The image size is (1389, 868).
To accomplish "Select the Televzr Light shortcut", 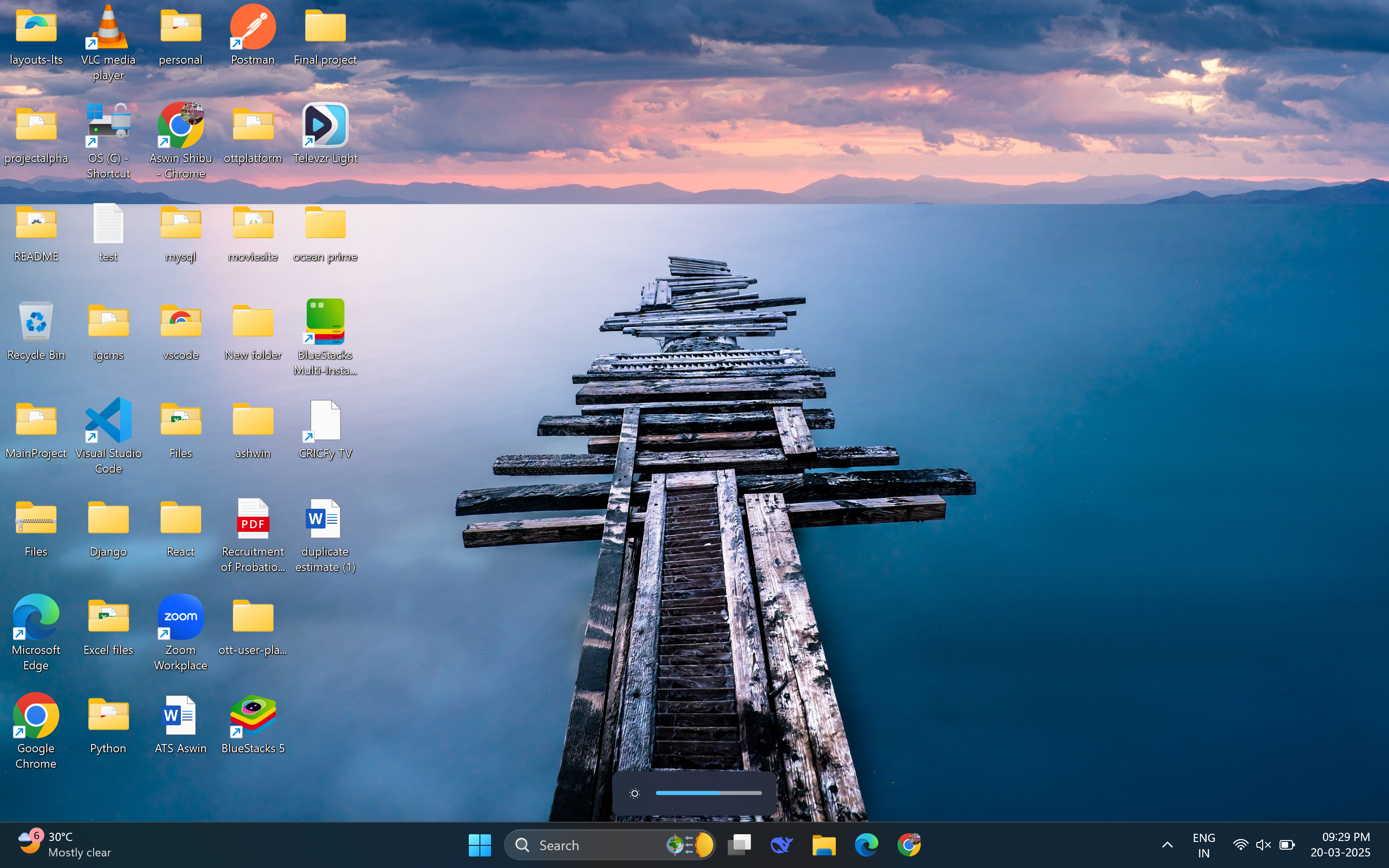I will [326, 126].
